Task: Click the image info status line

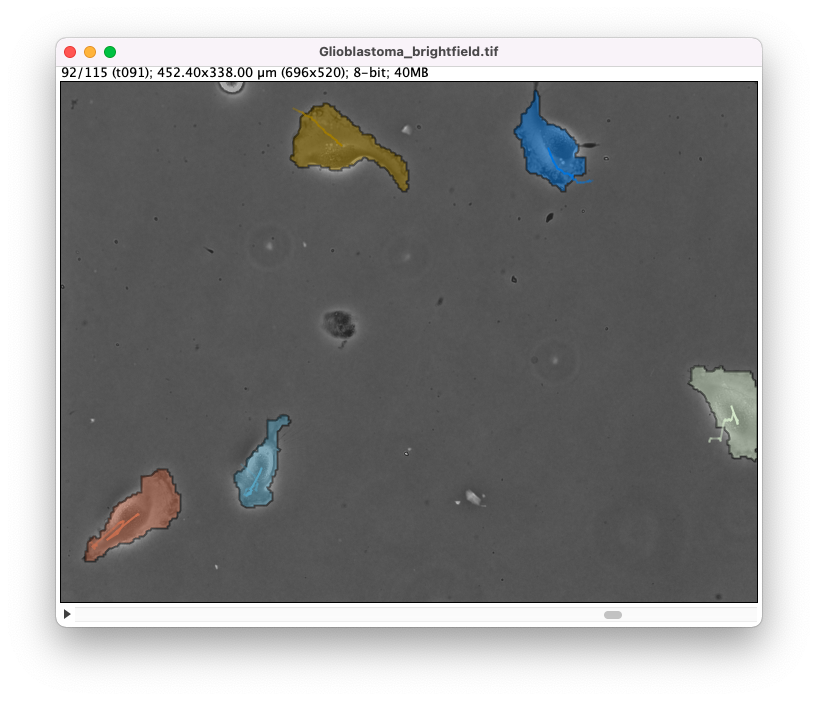Action: 245,73
